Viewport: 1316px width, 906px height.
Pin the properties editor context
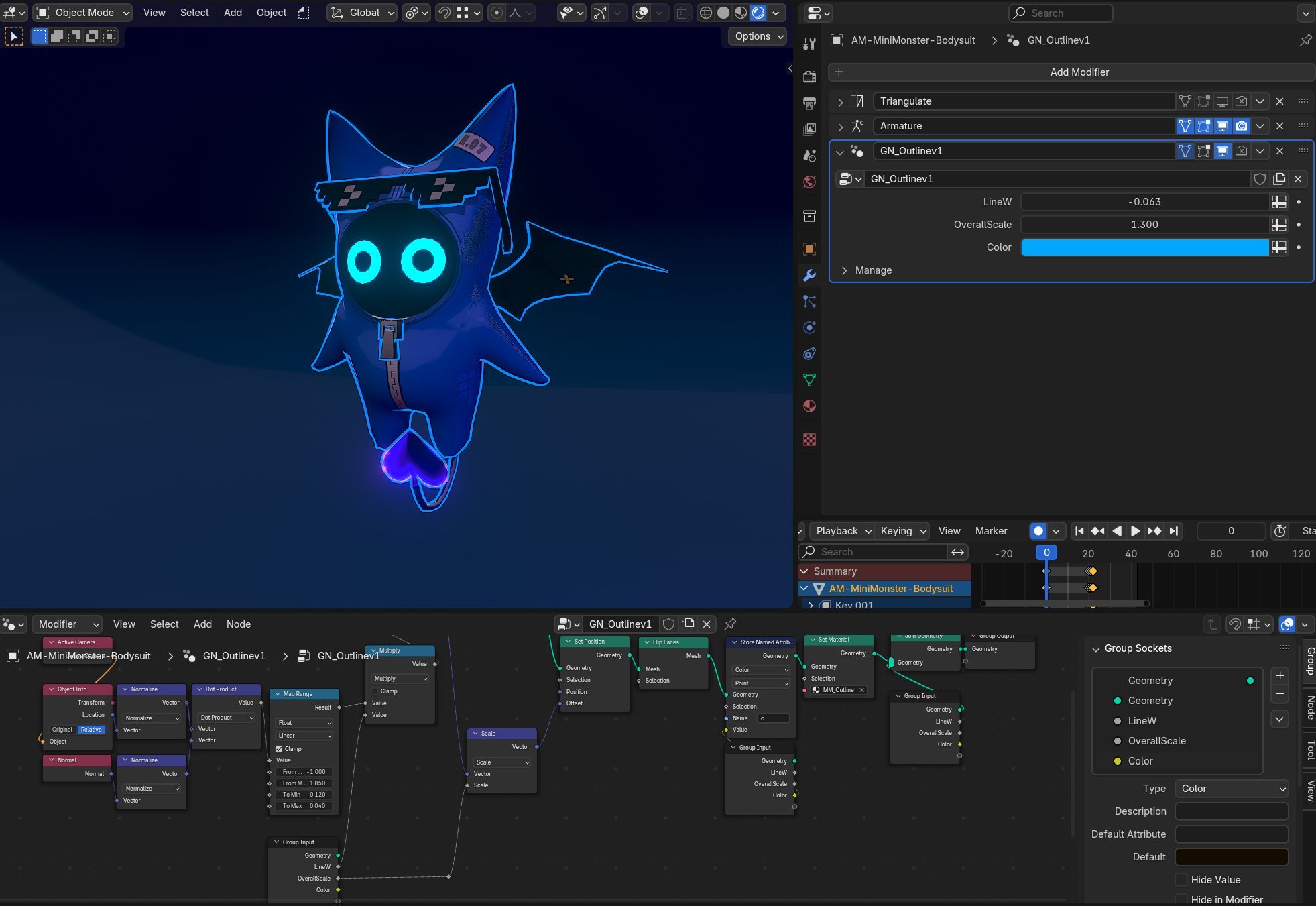(1305, 40)
